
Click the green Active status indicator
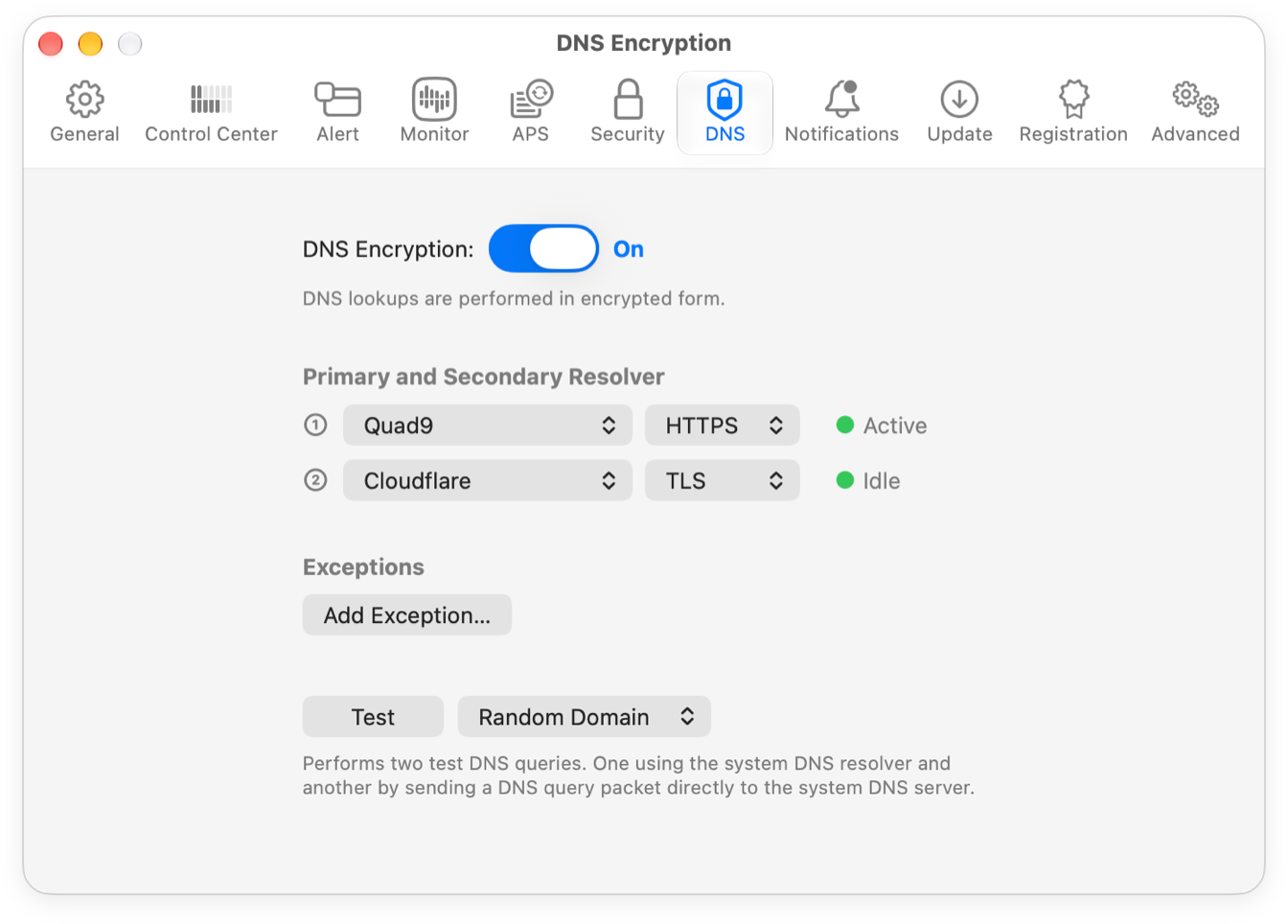[x=845, y=425]
